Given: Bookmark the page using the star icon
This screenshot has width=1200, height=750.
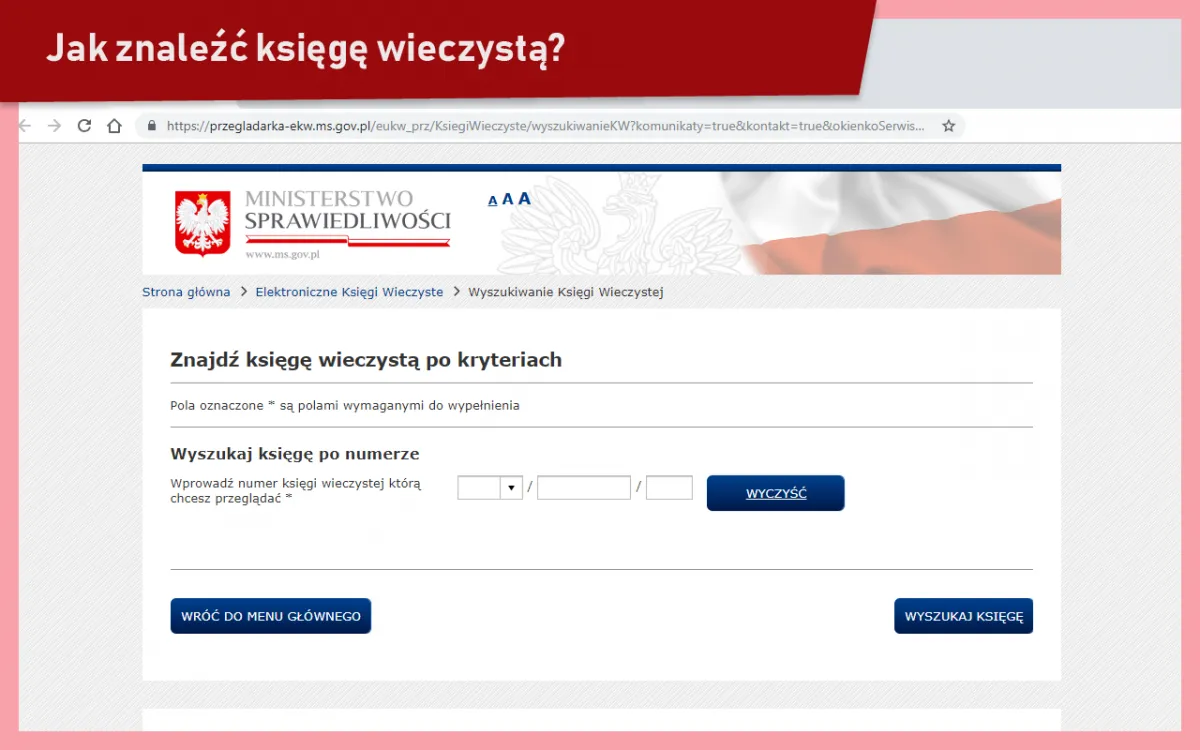Looking at the screenshot, I should coord(947,125).
